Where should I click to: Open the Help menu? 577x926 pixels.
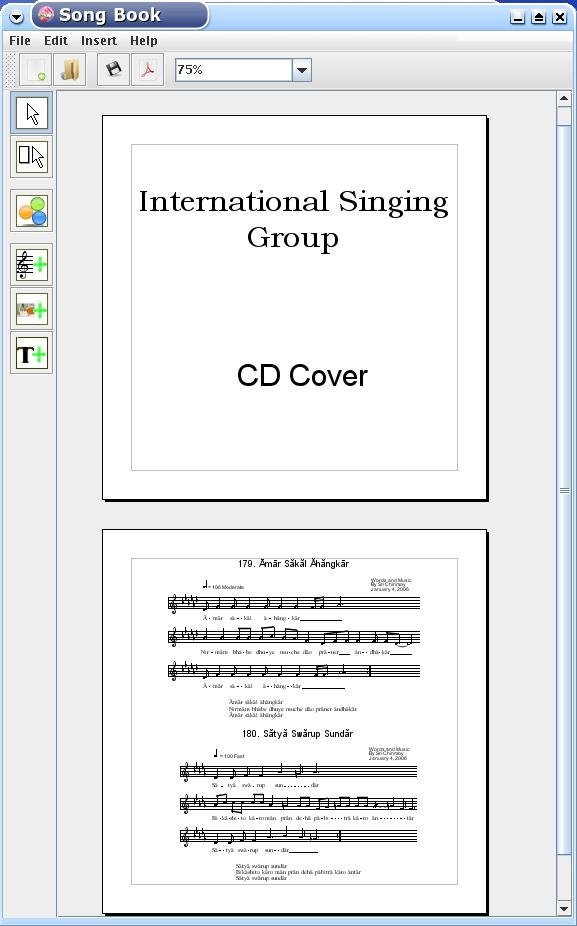coord(144,41)
